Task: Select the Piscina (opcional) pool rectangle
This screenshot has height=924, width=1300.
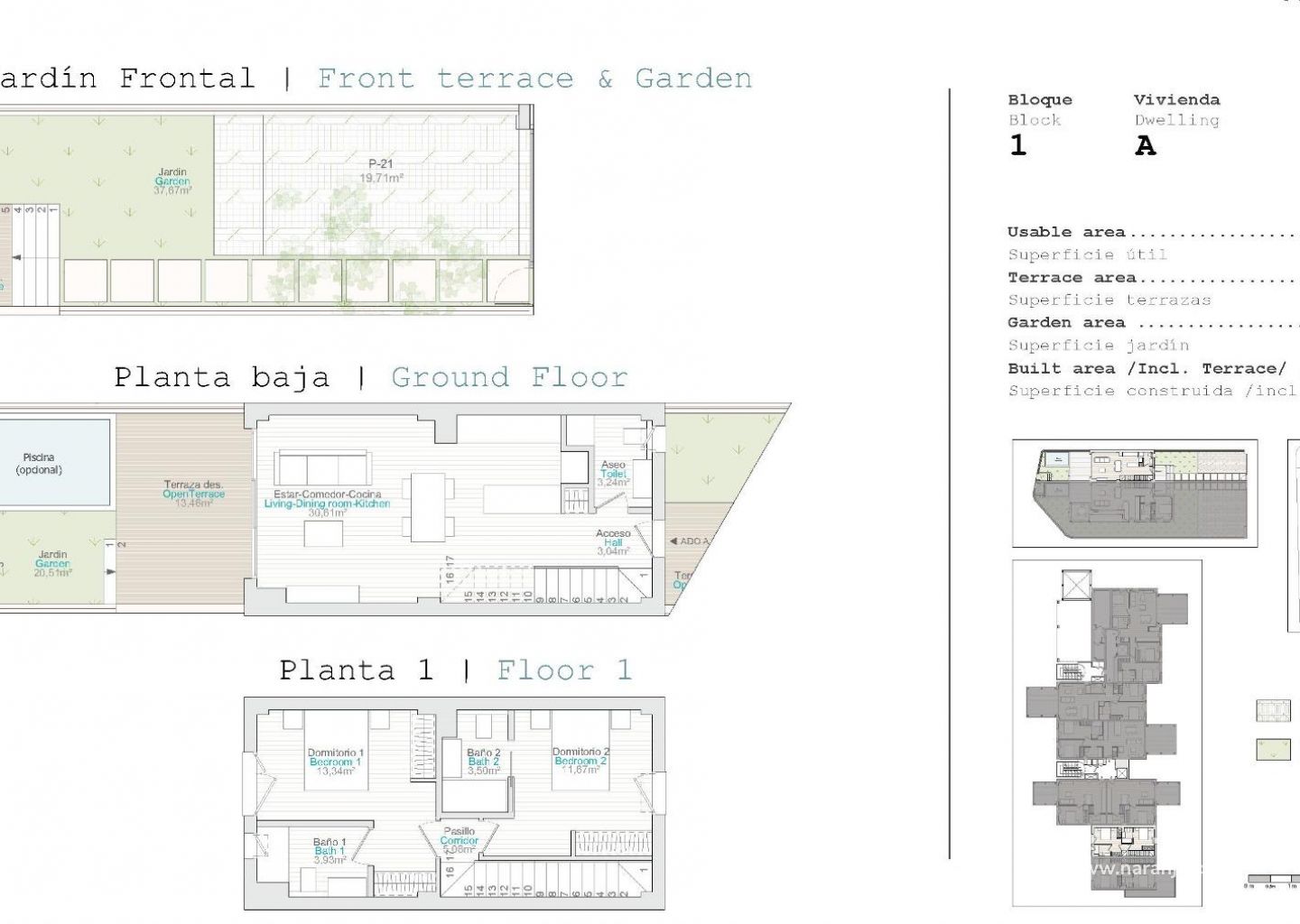Action: coord(54,460)
